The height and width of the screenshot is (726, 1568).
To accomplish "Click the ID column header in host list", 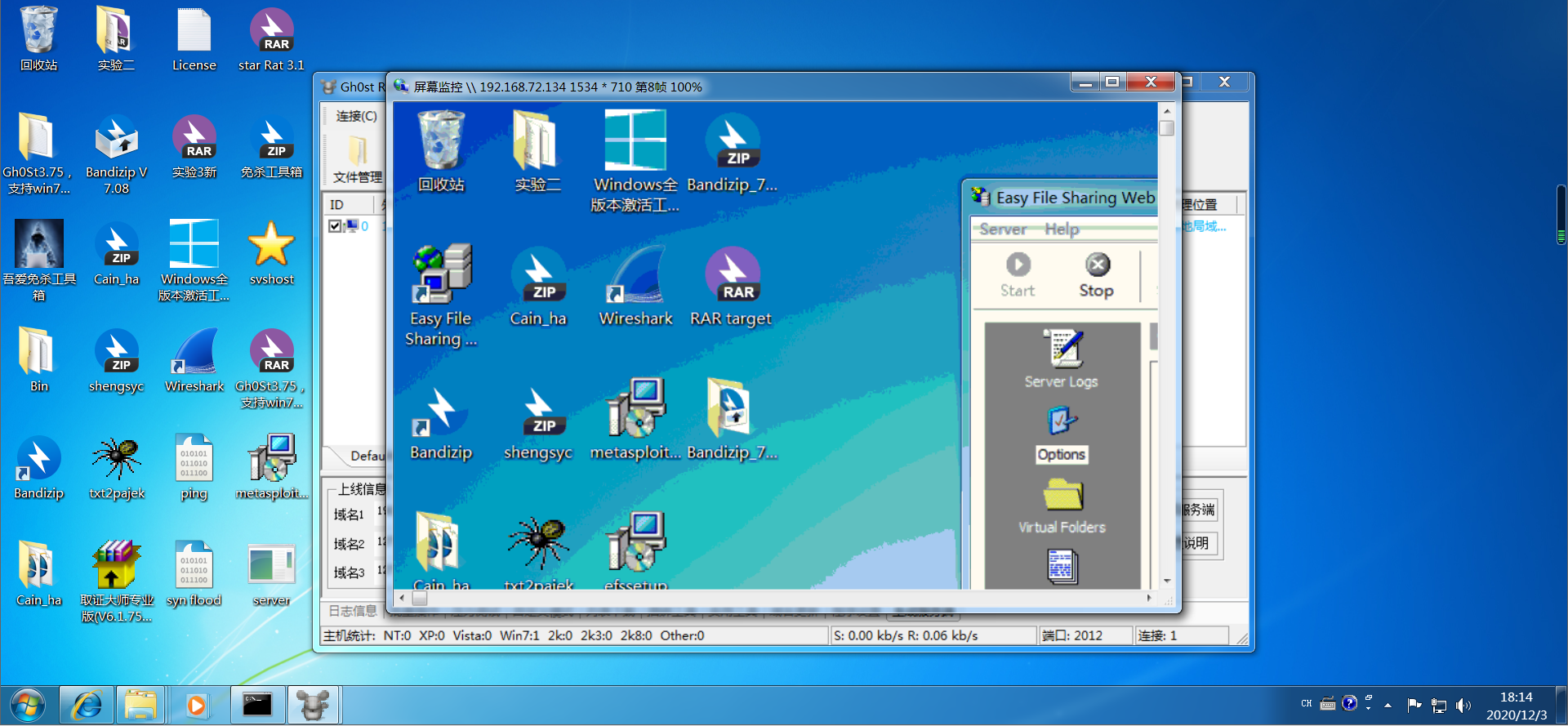I will 348,204.
